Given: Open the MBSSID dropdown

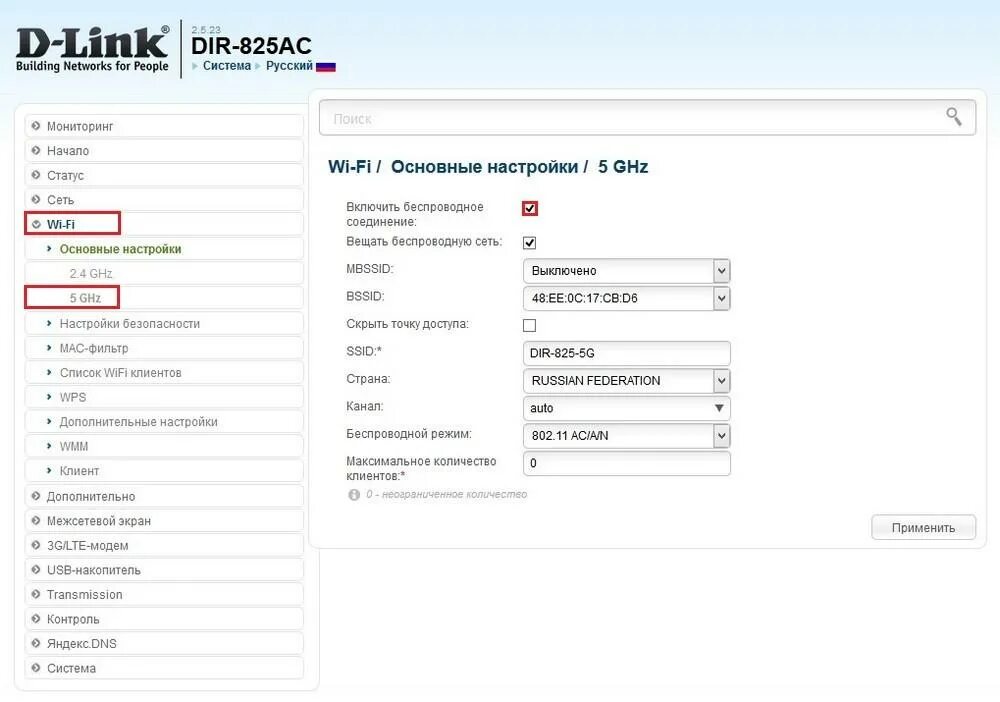Looking at the screenshot, I should 626,271.
